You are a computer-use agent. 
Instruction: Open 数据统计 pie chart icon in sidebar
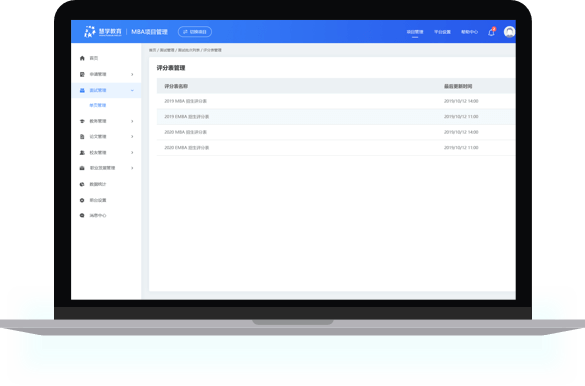tap(82, 184)
